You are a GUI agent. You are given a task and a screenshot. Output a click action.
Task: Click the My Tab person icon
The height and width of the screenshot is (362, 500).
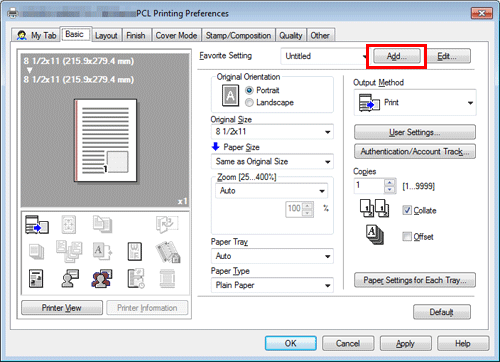coord(22,35)
